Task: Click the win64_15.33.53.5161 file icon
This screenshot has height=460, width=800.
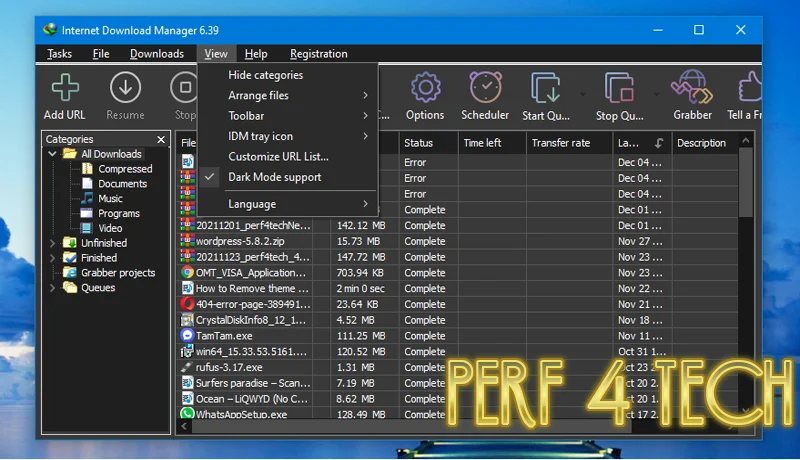Action: tap(187, 351)
